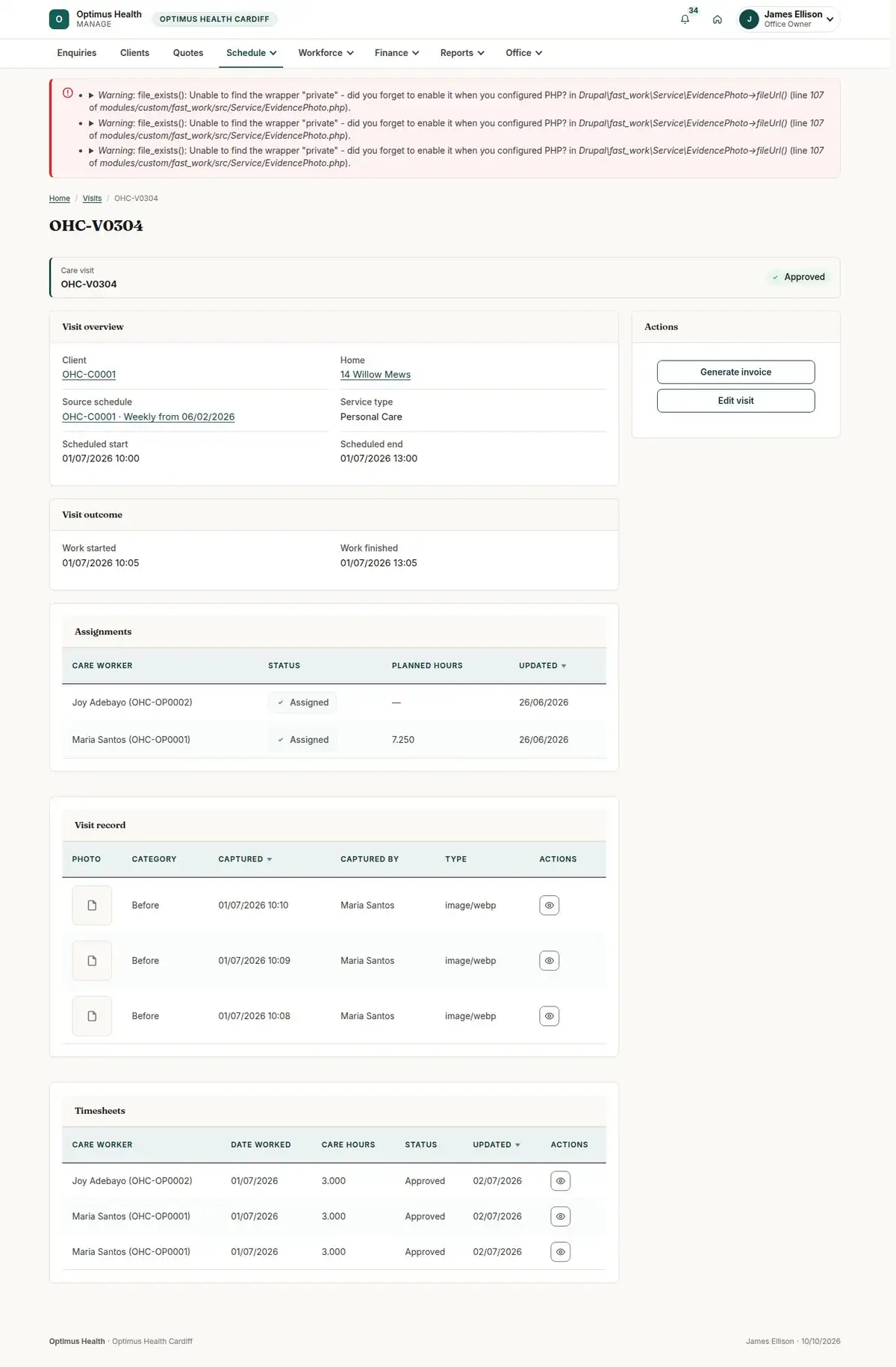The image size is (896, 1367).
Task: View the photo captured at 10:09
Action: point(549,961)
